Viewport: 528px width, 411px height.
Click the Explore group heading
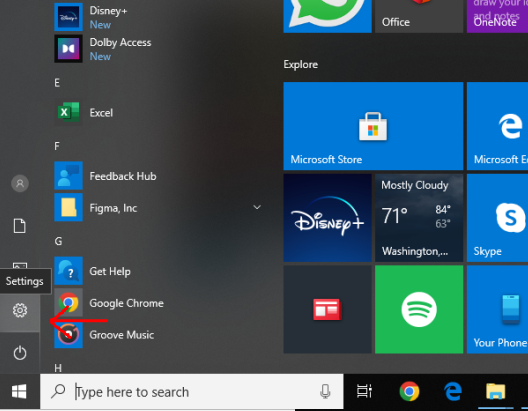300,64
